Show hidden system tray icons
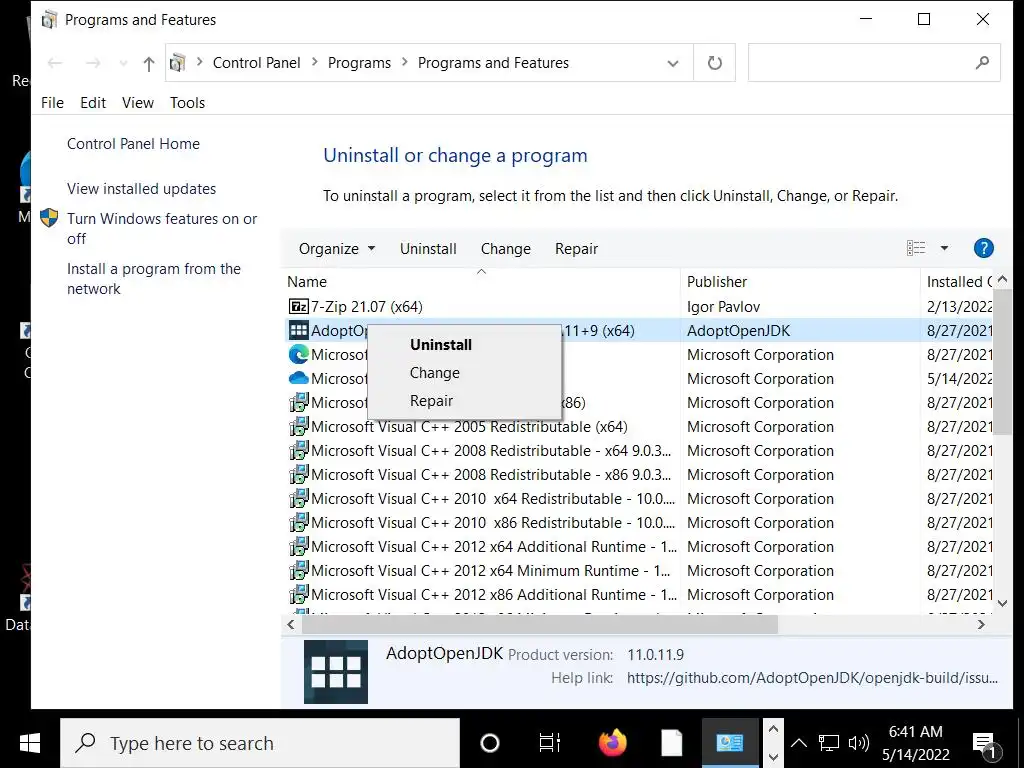The width and height of the screenshot is (1024, 768). 798,743
